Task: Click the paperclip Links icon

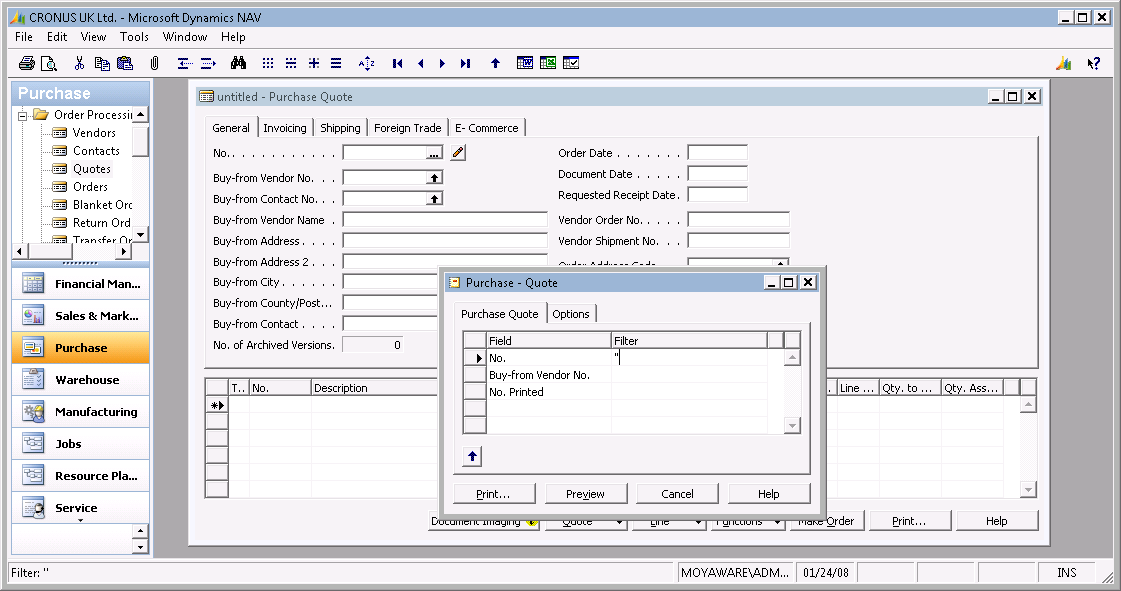Action: point(154,64)
